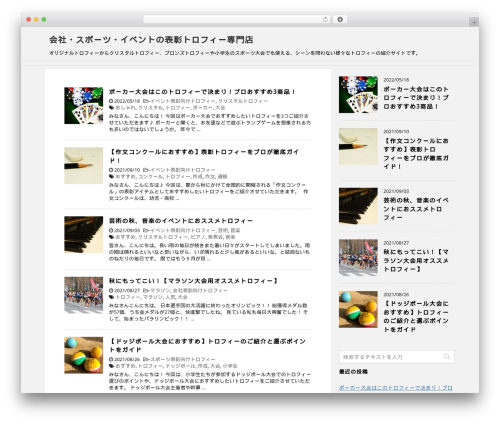The width and height of the screenshot is (500, 423).
Task: Click the folder icon in poker post meta
Action: pos(146,101)
